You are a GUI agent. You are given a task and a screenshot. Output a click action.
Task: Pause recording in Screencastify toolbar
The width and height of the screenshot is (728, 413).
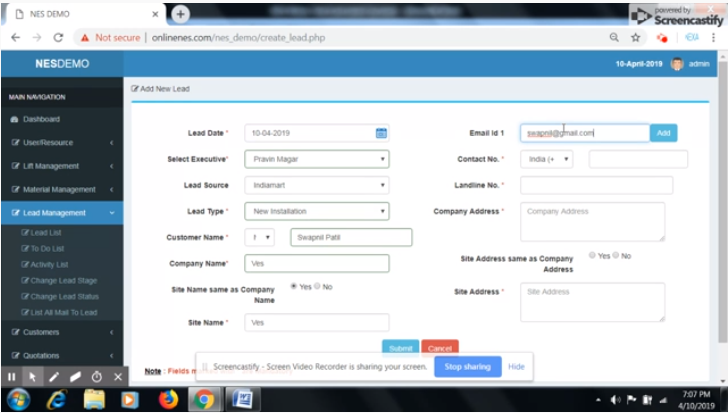click(12, 377)
